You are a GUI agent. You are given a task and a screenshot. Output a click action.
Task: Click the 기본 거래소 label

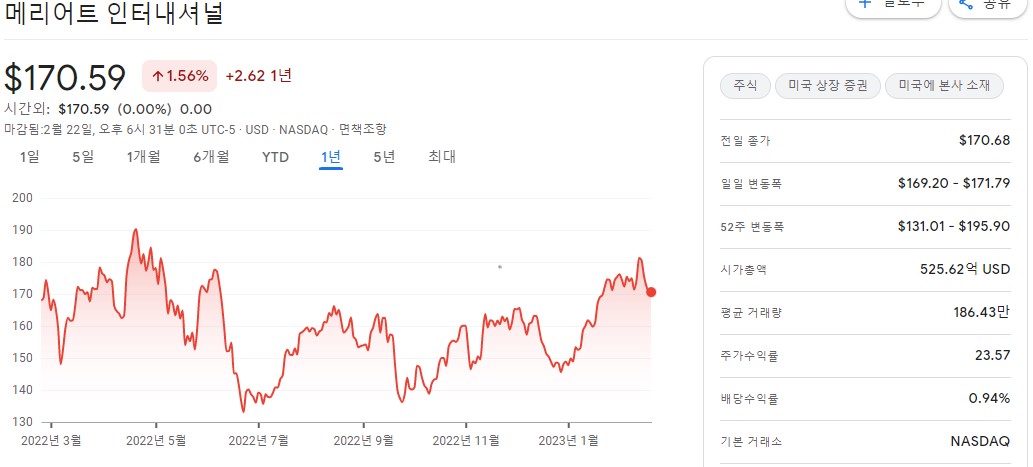pyautogui.click(x=751, y=441)
